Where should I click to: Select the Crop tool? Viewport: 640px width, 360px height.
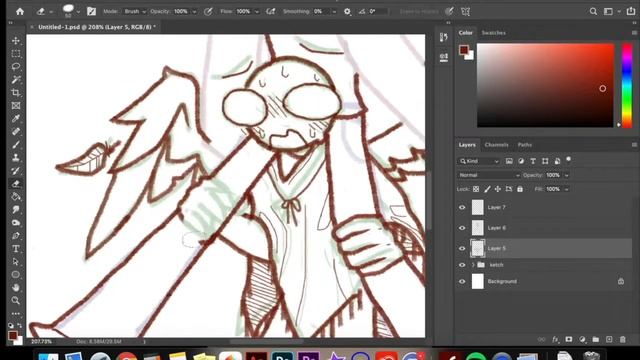[x=16, y=93]
